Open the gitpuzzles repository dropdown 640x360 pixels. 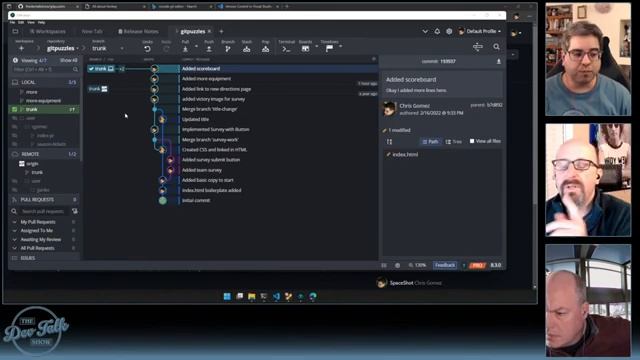click(x=77, y=49)
